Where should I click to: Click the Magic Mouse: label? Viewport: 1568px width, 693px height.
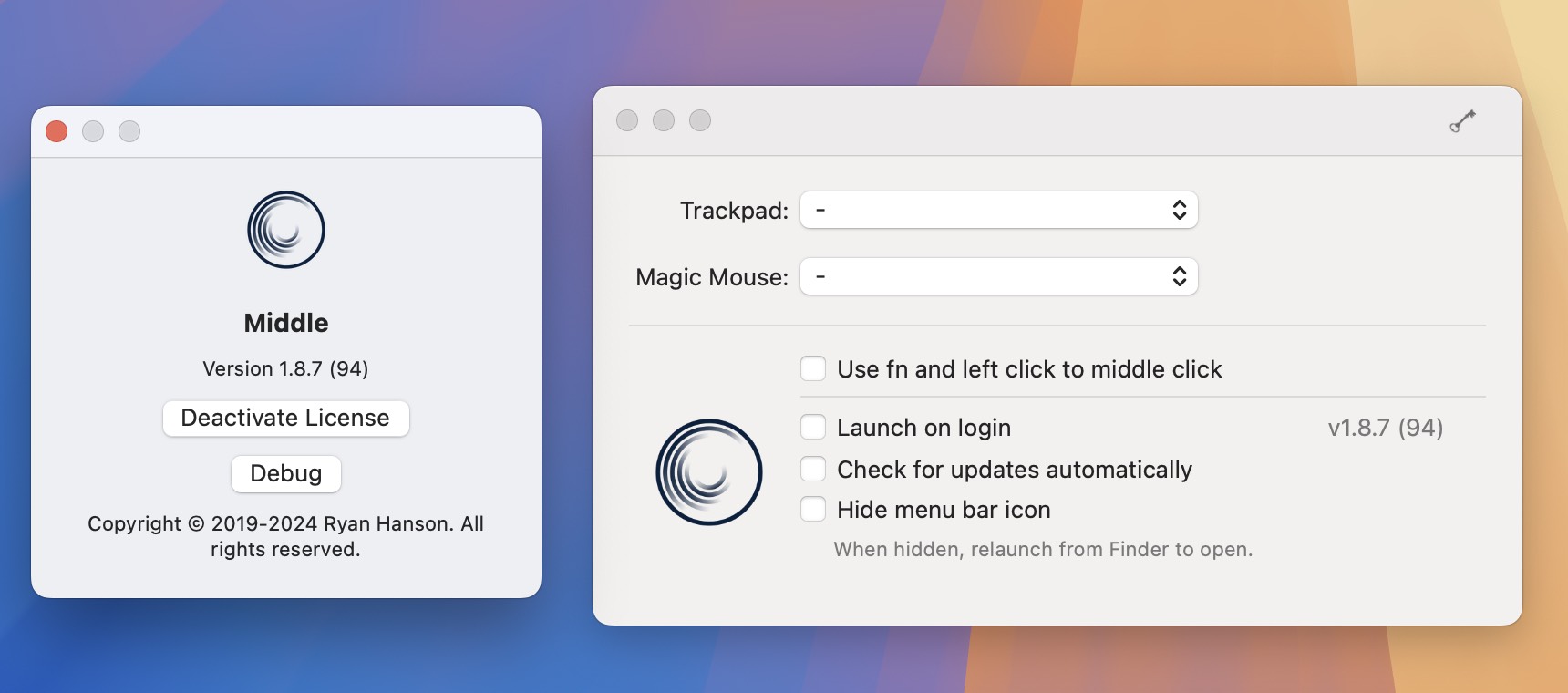(713, 277)
